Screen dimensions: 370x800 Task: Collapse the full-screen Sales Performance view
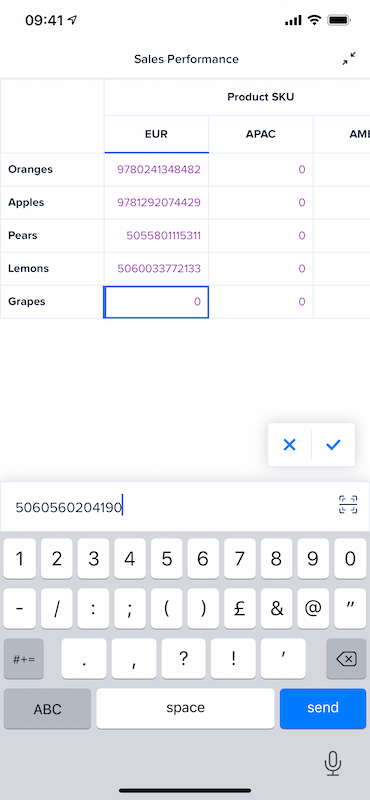(x=349, y=59)
